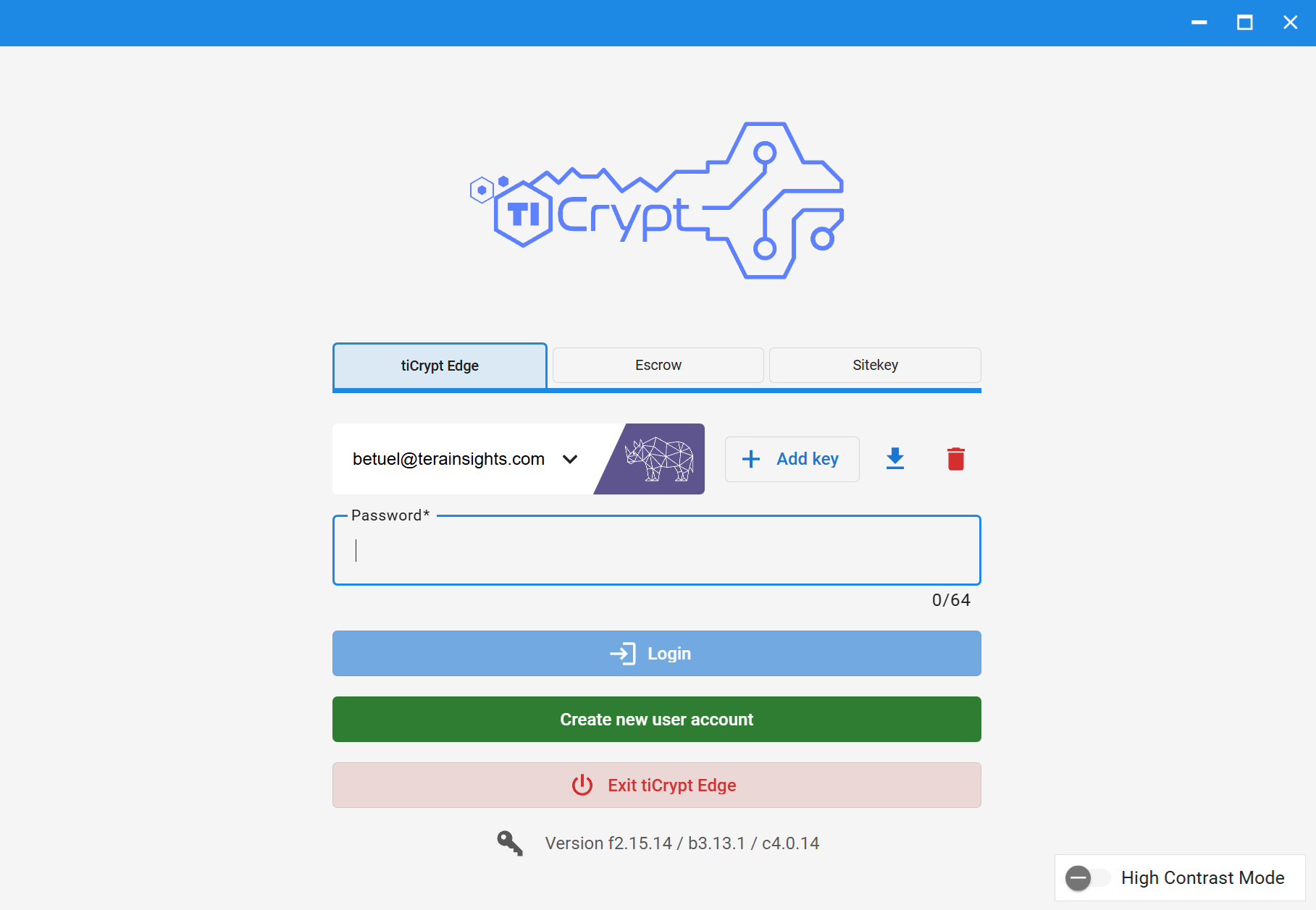Screen dimensions: 1316x910
Task: Switch to the Sitekey tab
Action: tap(875, 366)
